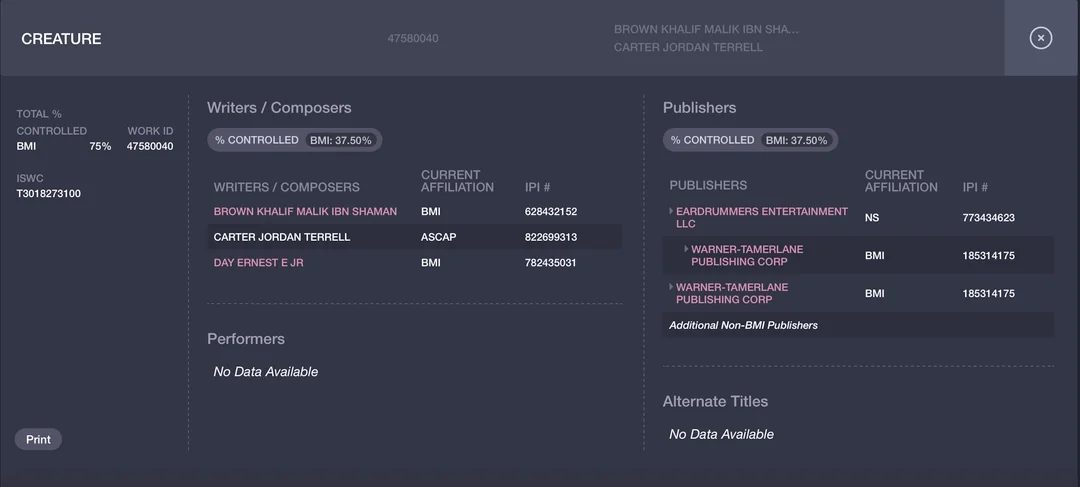Click the Print button
This screenshot has width=1080, height=487.
click(39, 439)
